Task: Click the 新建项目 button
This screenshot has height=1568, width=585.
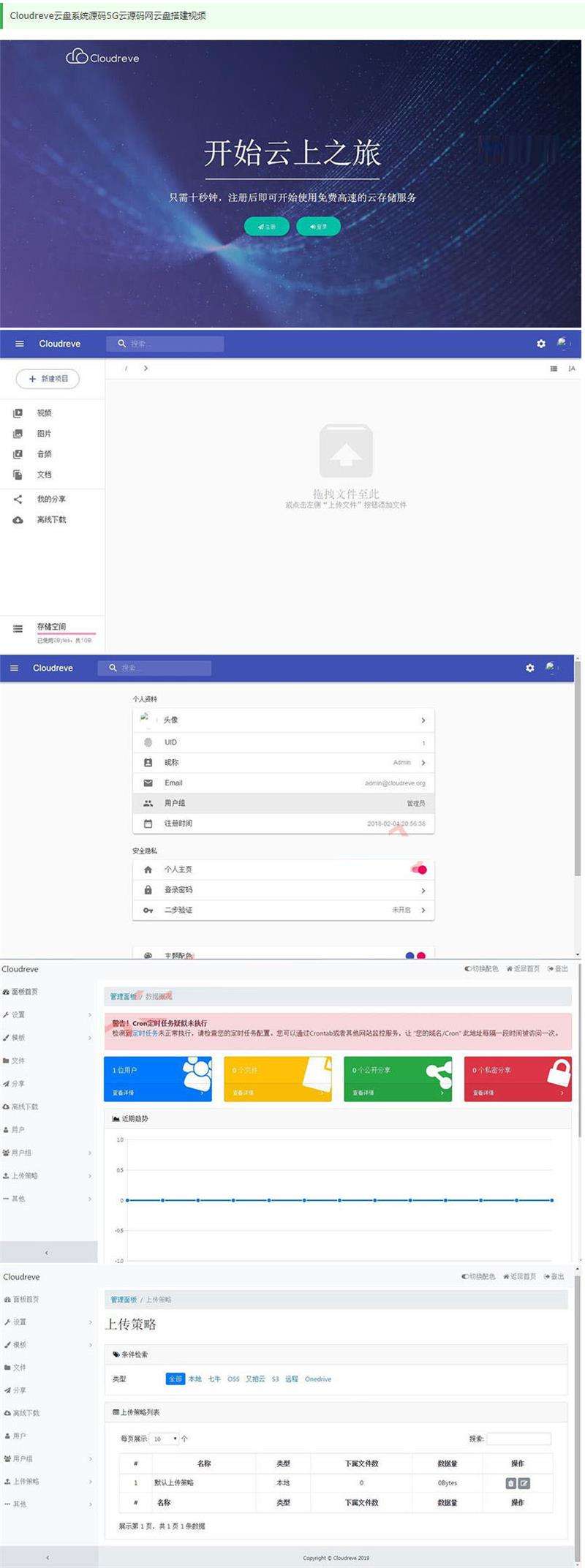Action: (x=48, y=379)
